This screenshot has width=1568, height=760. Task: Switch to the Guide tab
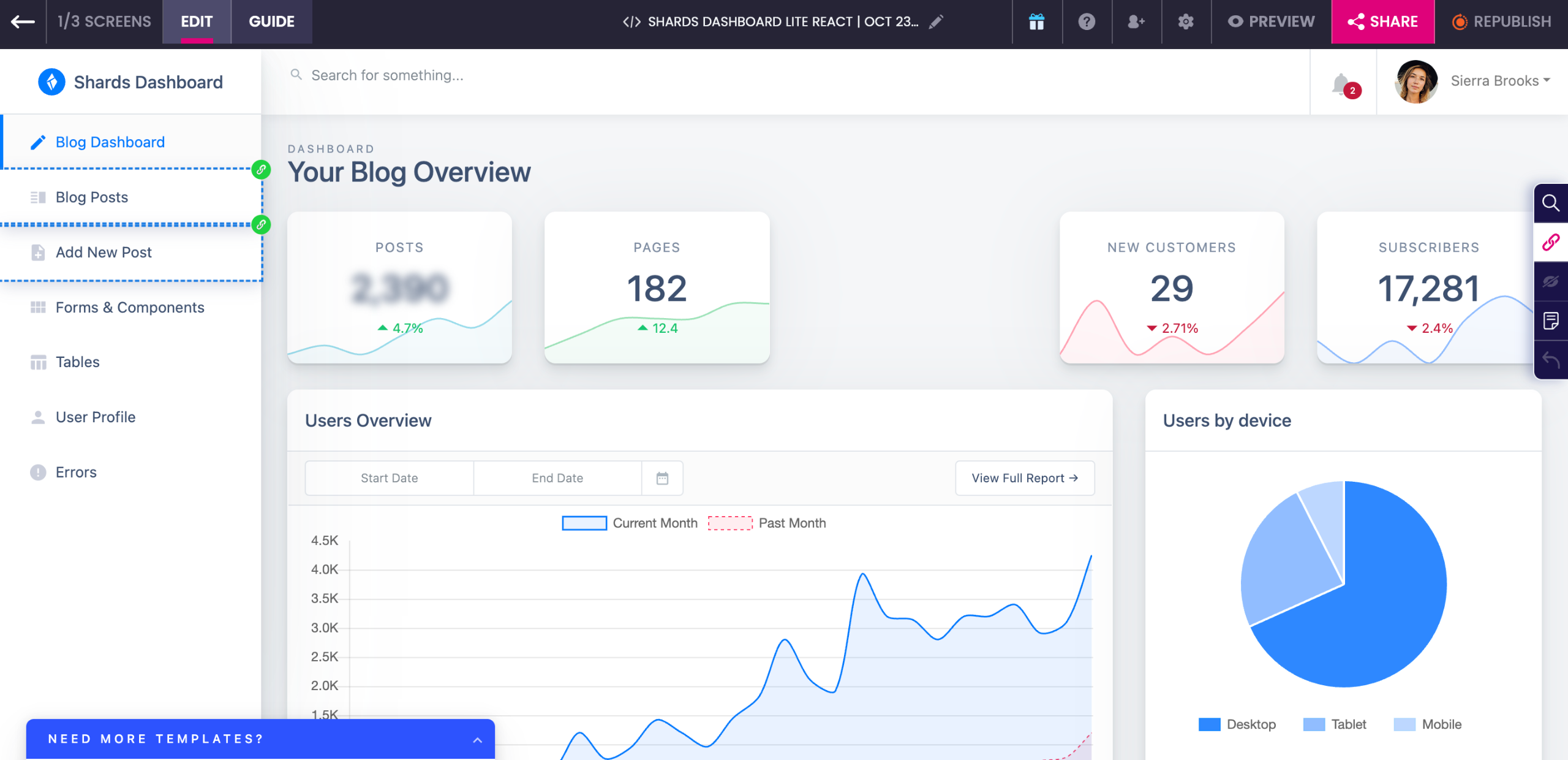pos(271,22)
